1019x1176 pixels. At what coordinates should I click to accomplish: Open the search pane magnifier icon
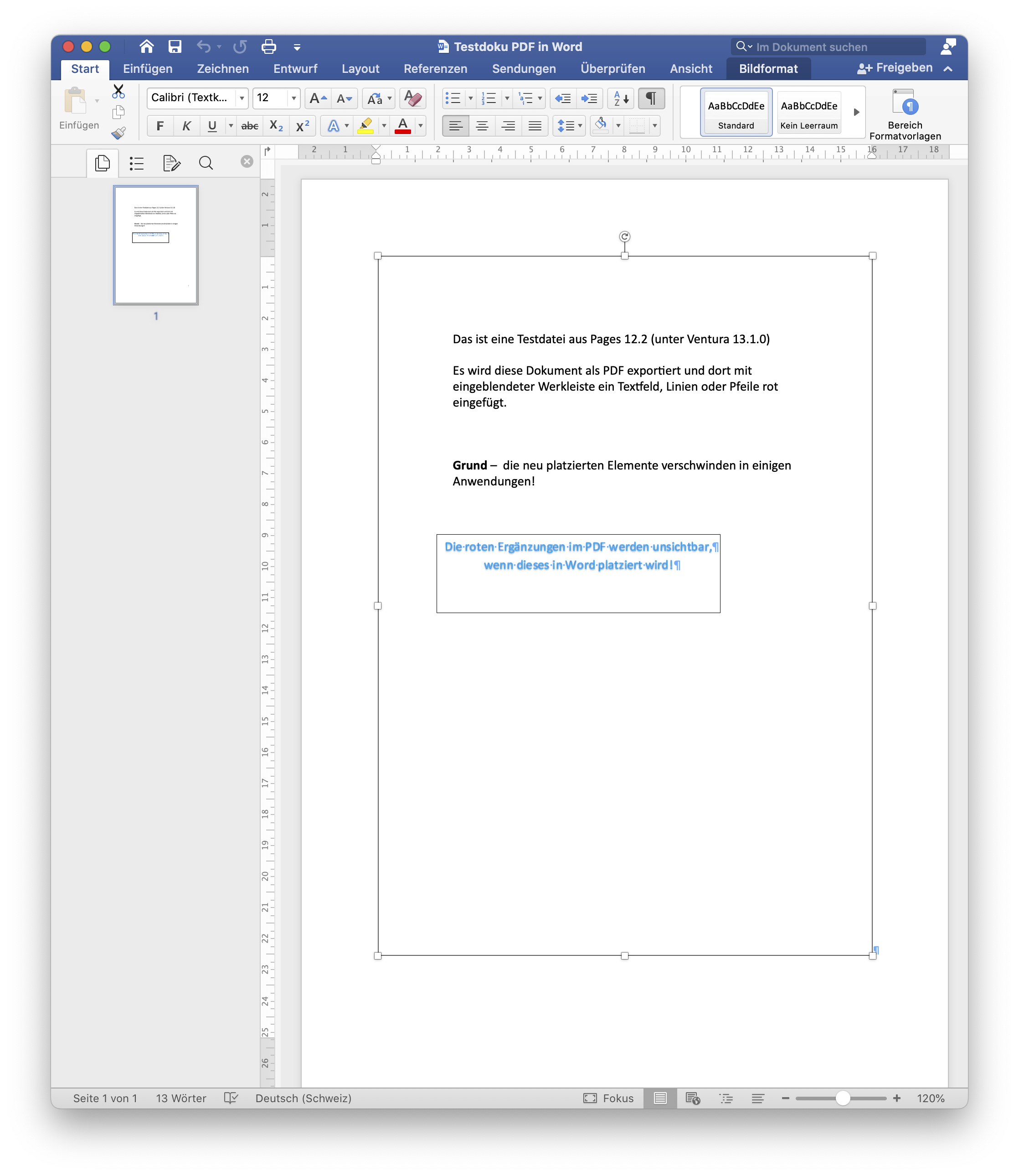click(x=206, y=164)
